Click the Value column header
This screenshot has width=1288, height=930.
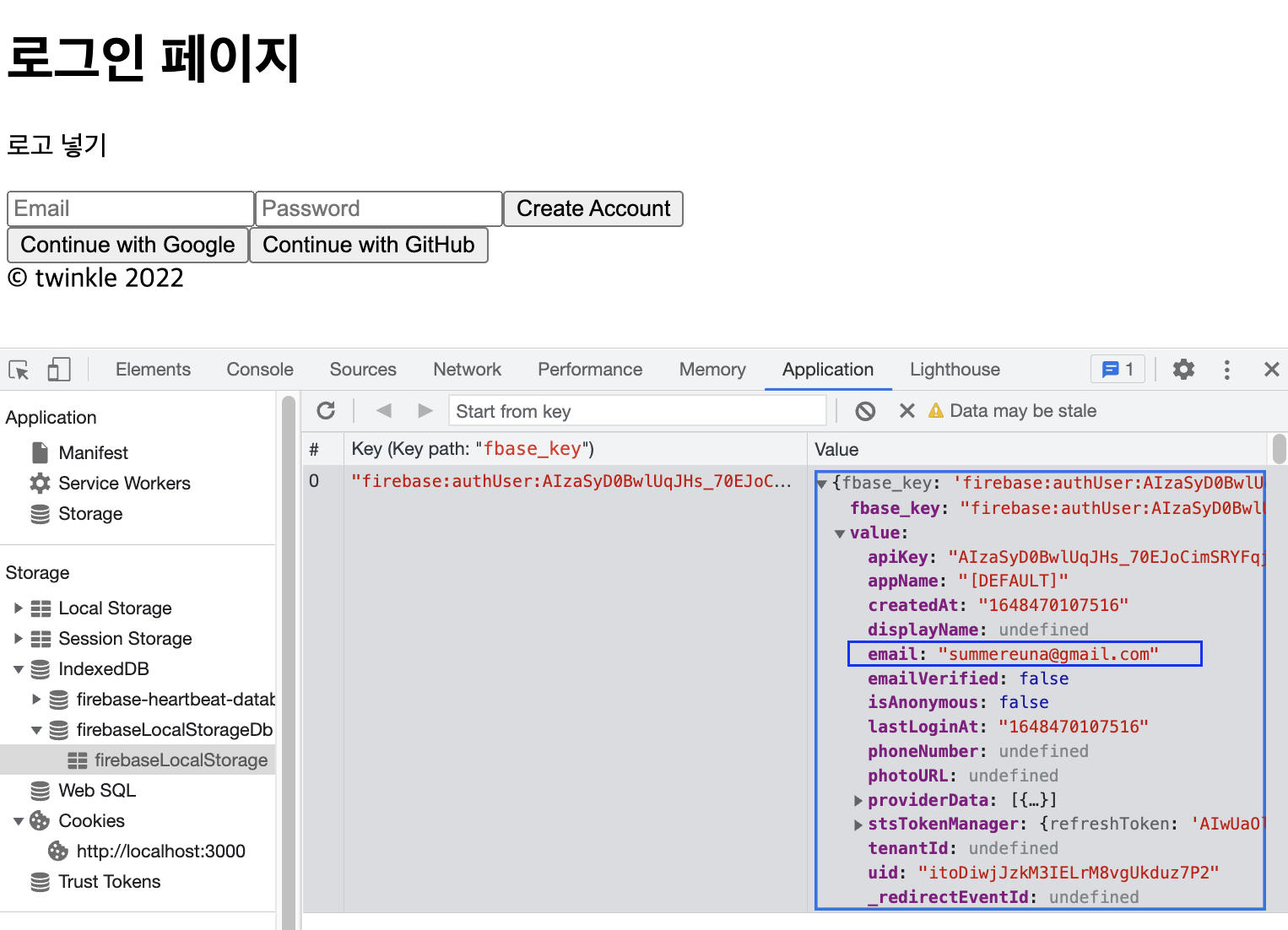coord(1037,449)
